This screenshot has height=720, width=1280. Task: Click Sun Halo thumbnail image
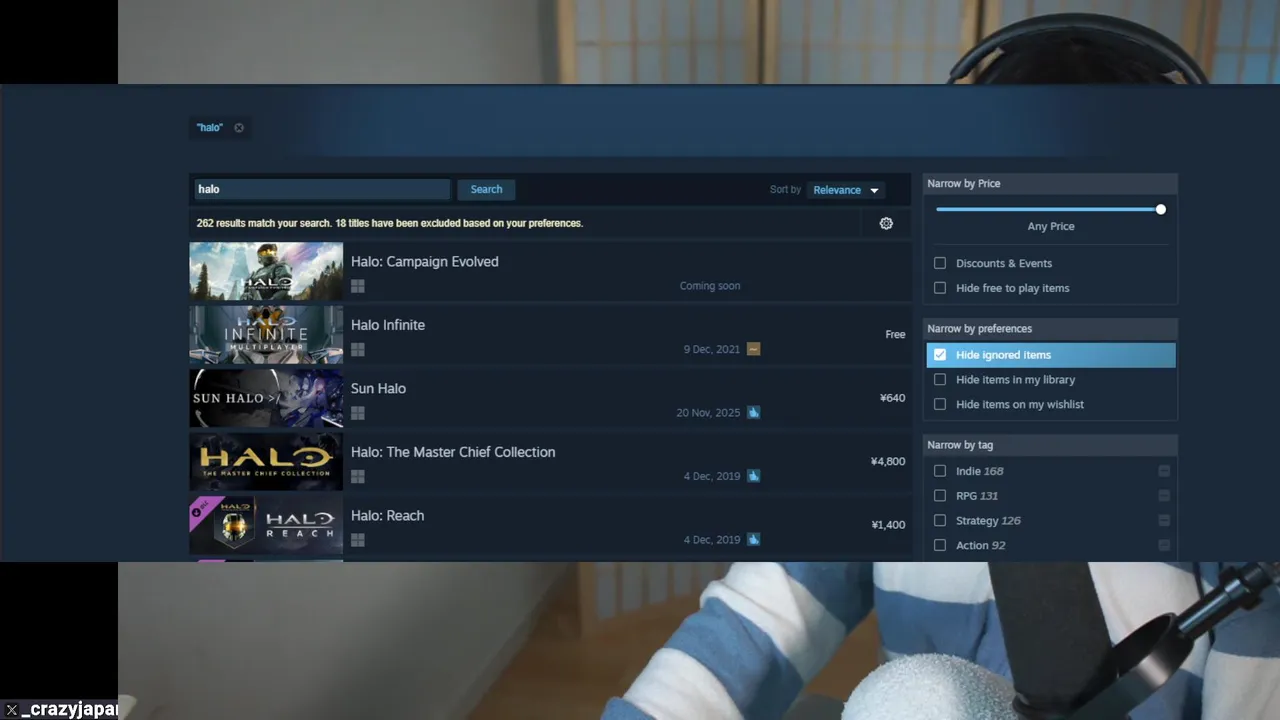[266, 398]
